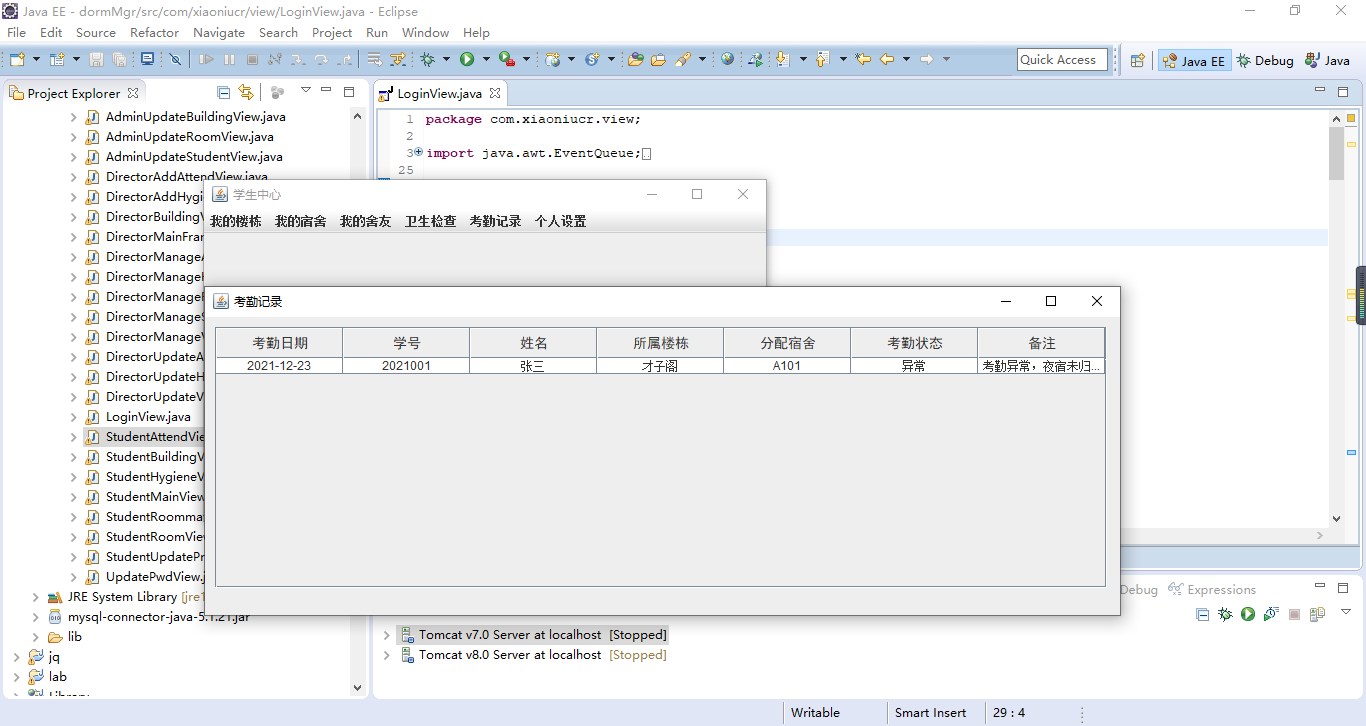Select mysql-connector-java jar in Project Explorer
Viewport: 1366px width, 726px height.
pos(158,617)
